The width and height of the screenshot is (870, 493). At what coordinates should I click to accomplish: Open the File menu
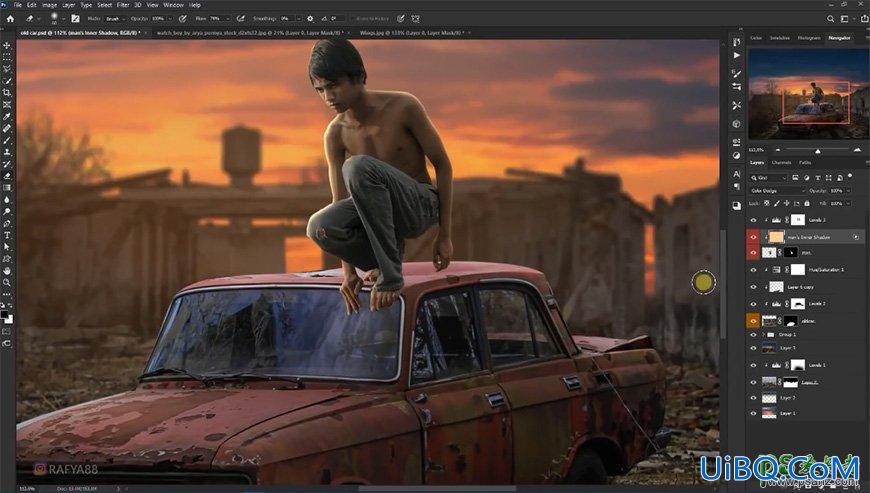pos(18,5)
